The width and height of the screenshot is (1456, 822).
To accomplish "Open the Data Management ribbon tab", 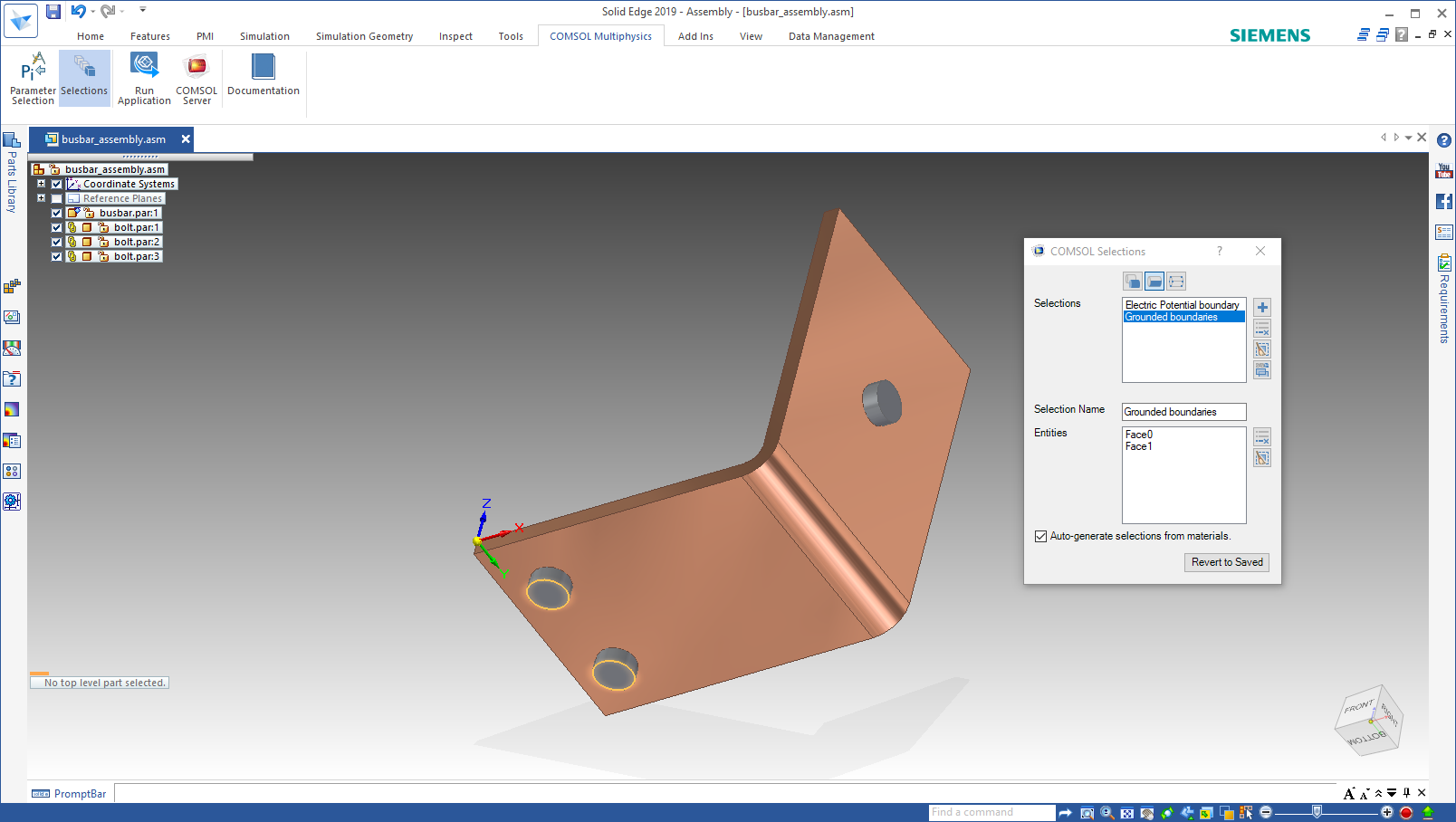I will coord(830,36).
